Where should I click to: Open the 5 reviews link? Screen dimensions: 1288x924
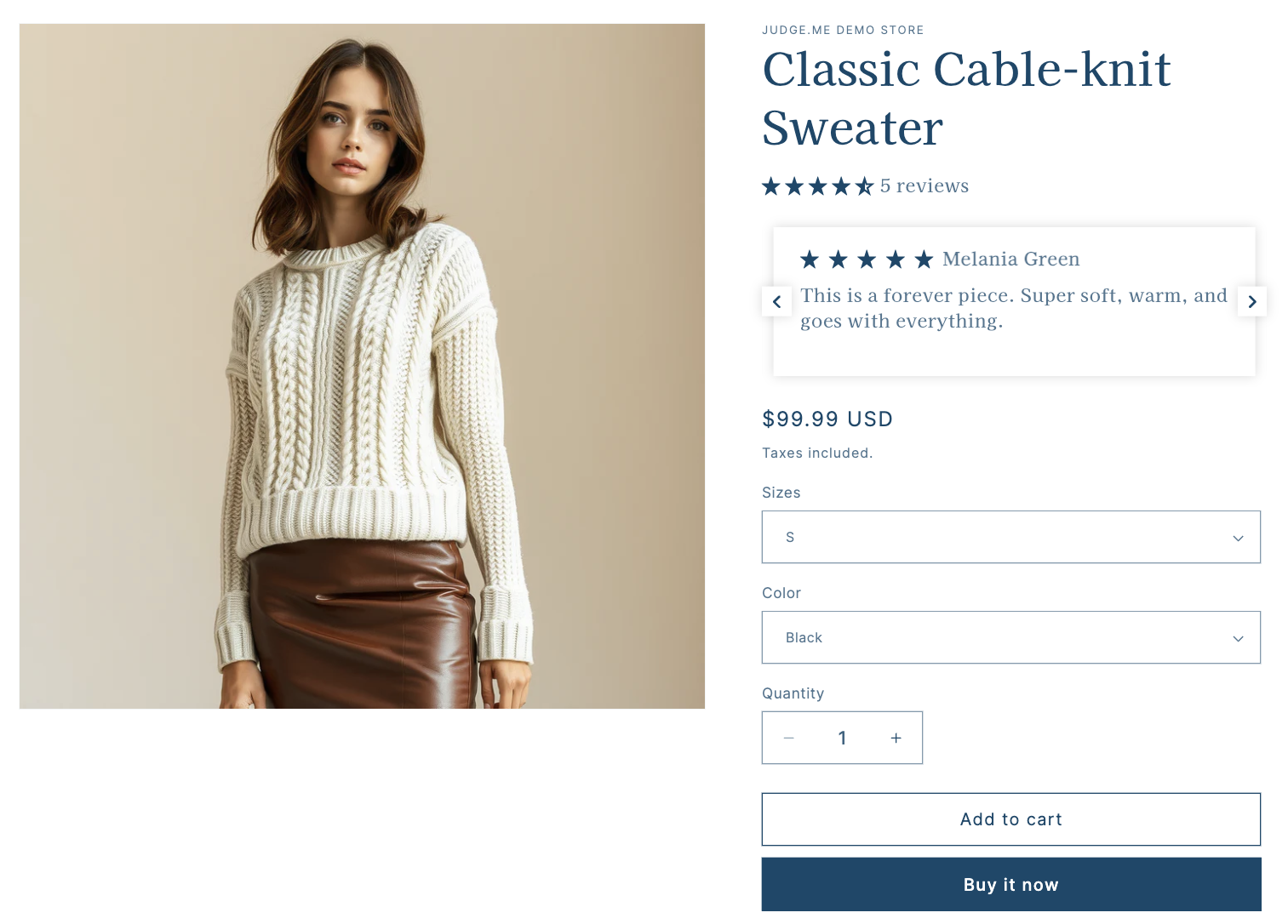[924, 186]
